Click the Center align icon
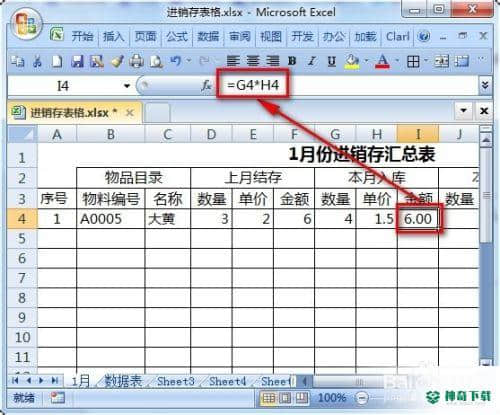 click(x=253, y=61)
